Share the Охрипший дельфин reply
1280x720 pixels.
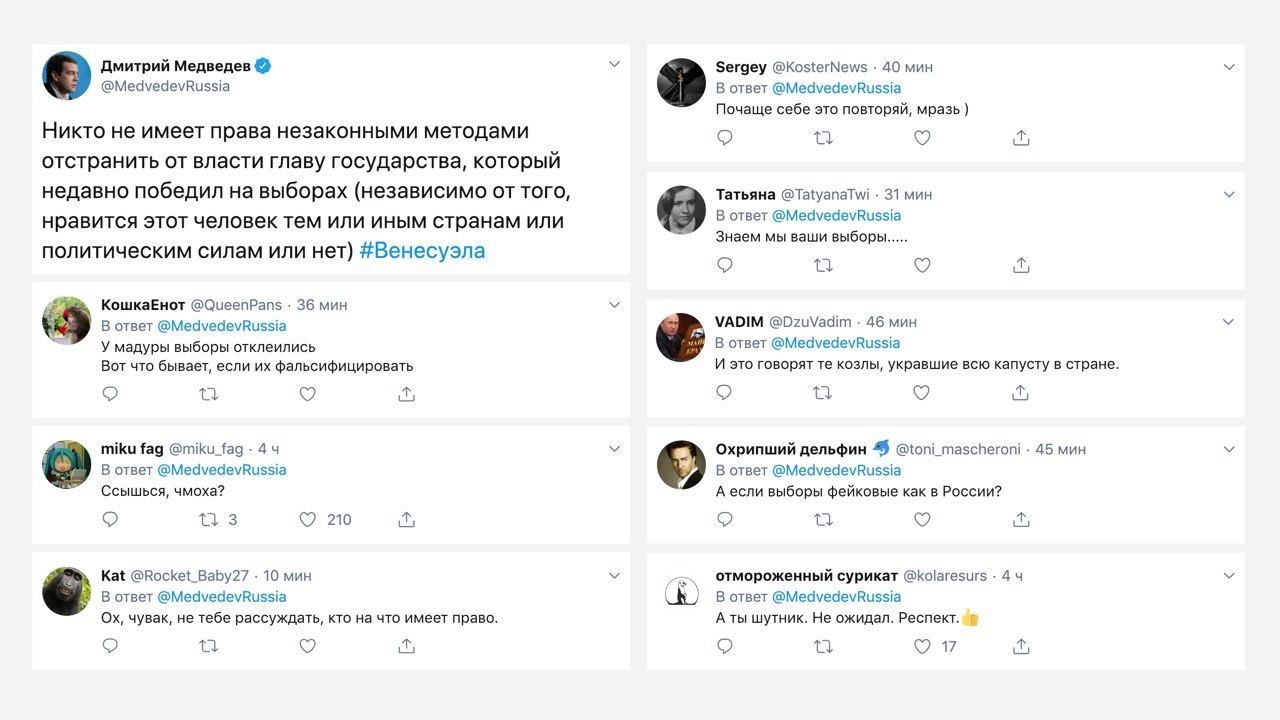[x=1021, y=520]
